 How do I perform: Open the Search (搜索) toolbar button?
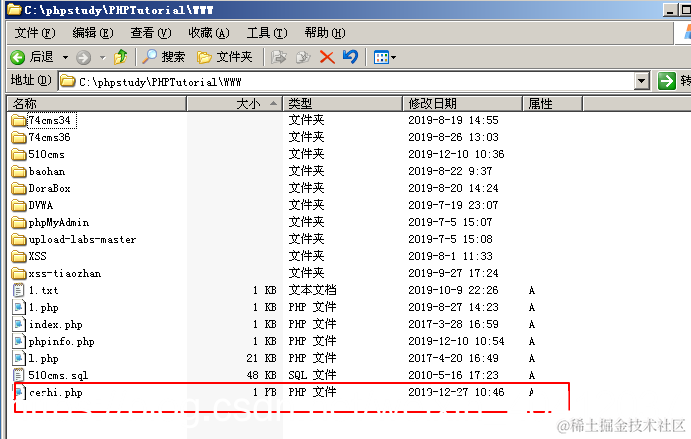coord(164,57)
